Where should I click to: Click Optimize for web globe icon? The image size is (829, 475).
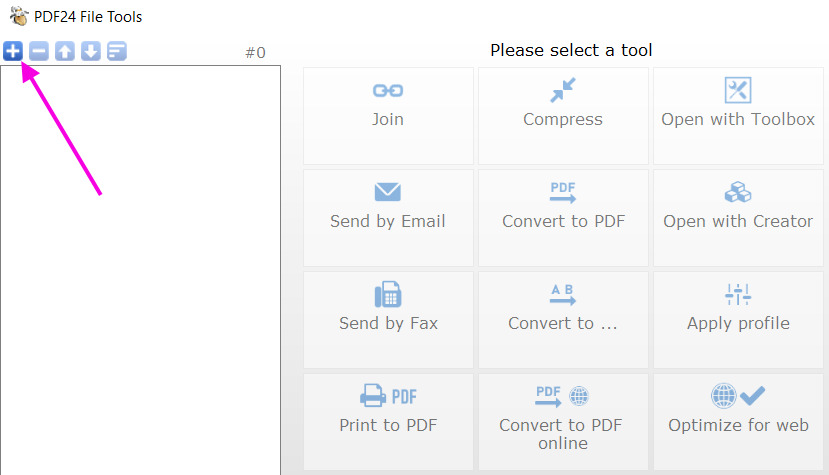pos(723,396)
